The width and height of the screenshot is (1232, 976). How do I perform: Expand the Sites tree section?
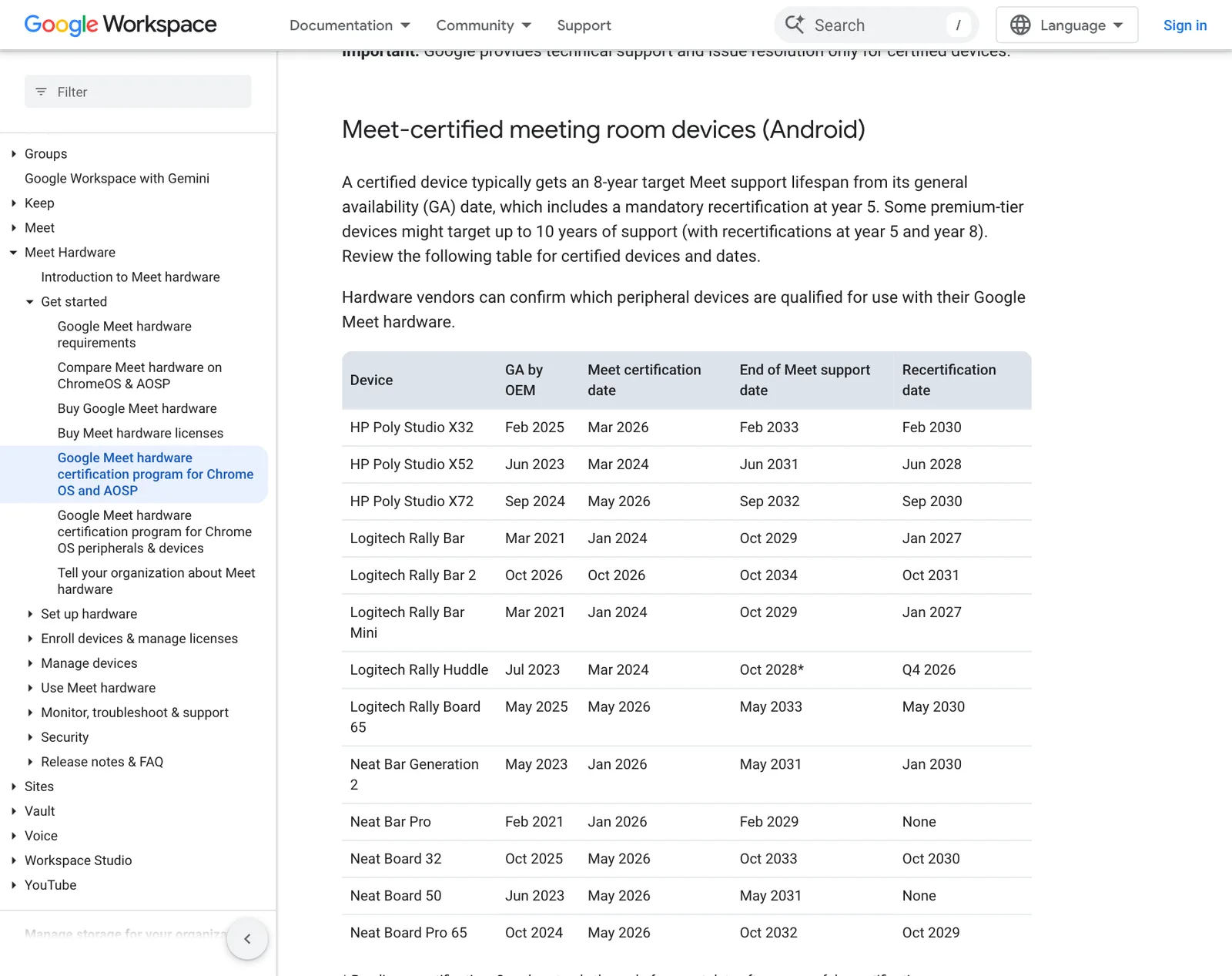tap(14, 787)
